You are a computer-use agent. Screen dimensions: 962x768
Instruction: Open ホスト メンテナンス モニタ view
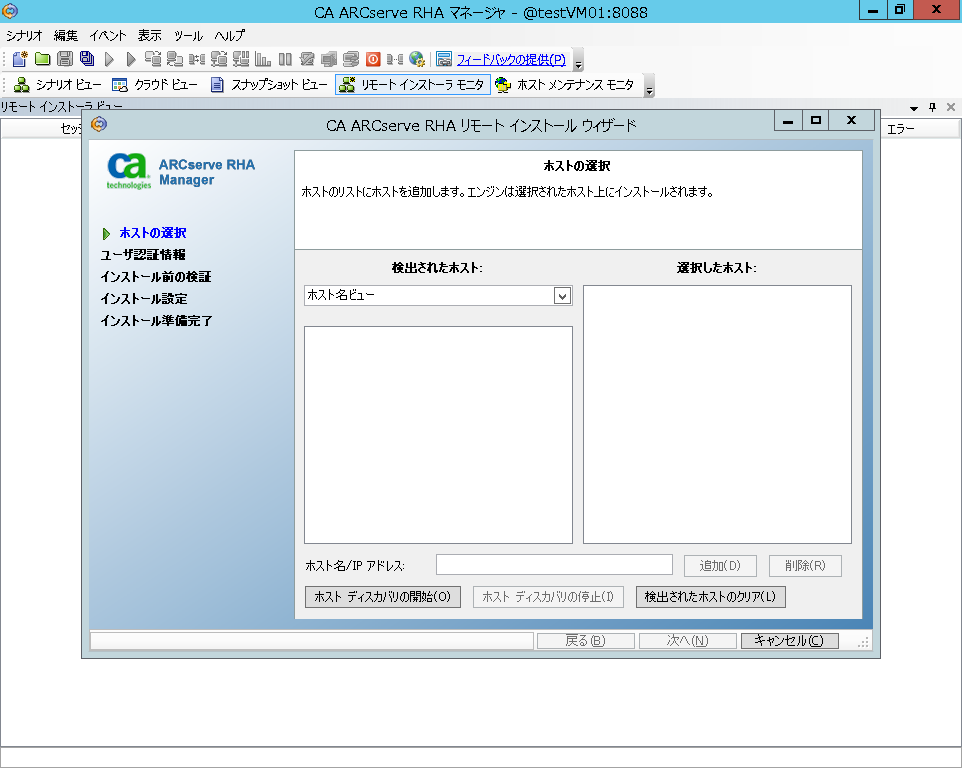[x=564, y=85]
